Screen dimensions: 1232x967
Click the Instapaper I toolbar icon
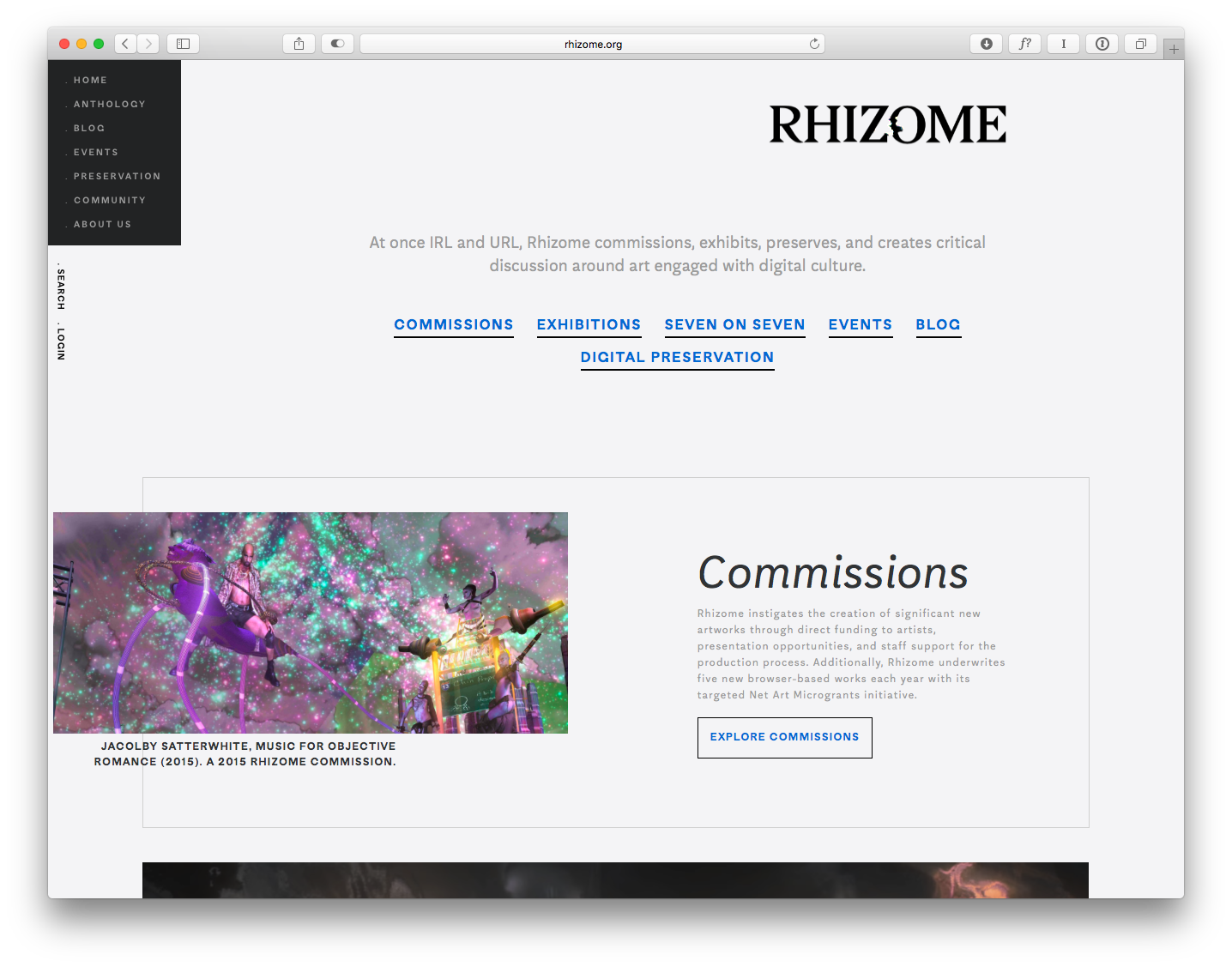[x=1063, y=44]
